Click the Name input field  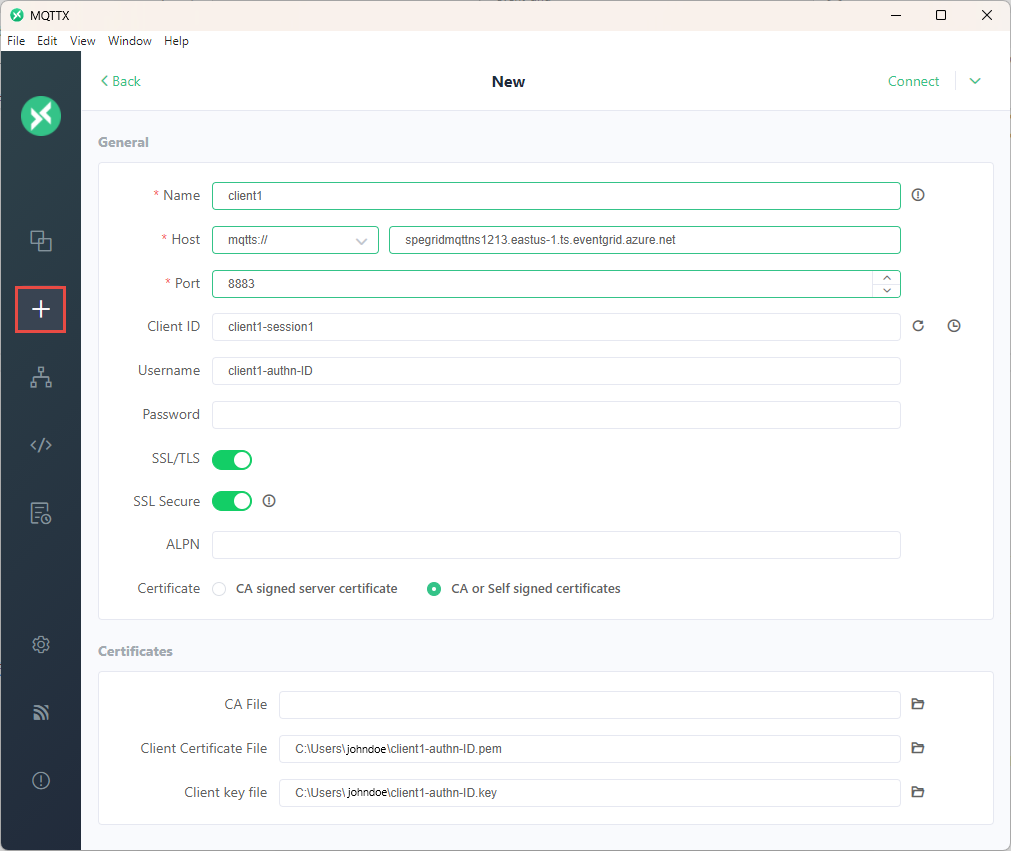[556, 196]
